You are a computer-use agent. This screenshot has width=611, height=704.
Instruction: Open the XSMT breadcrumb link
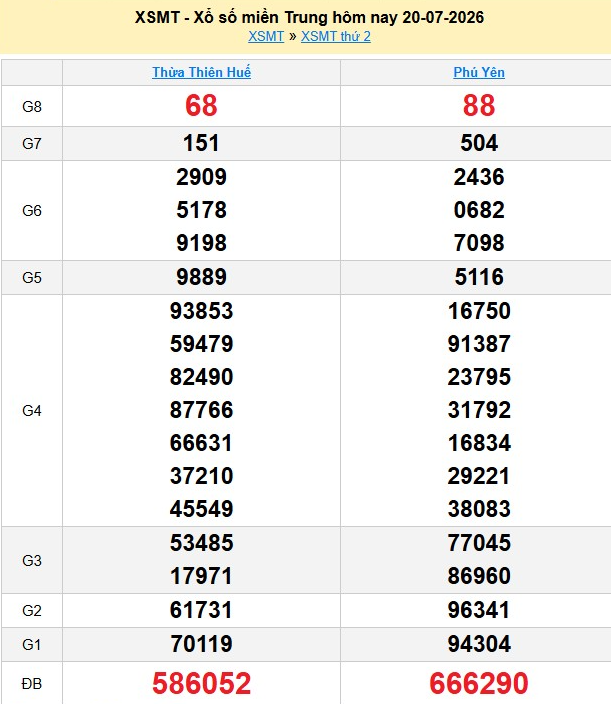coord(266,36)
